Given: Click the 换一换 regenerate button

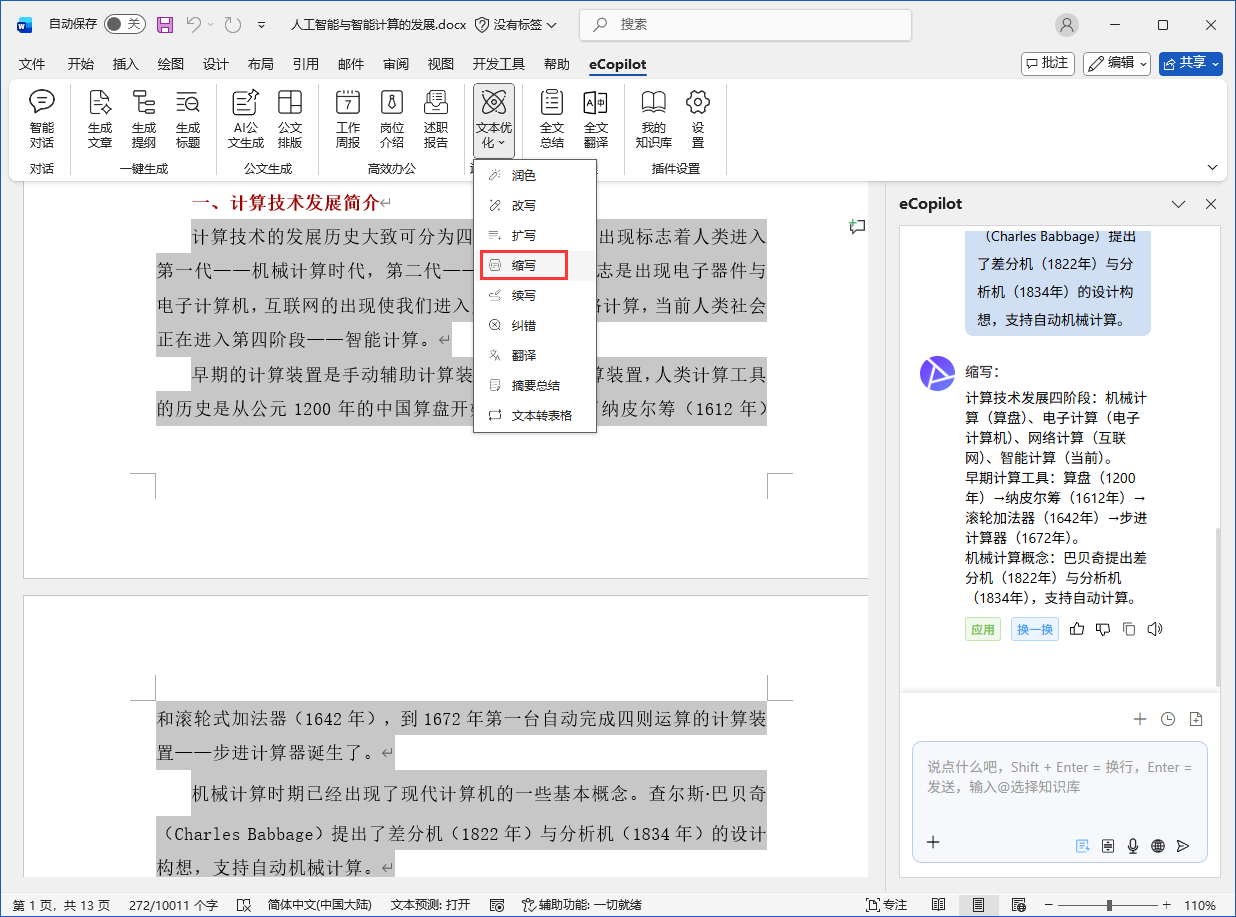Looking at the screenshot, I should [1034, 629].
